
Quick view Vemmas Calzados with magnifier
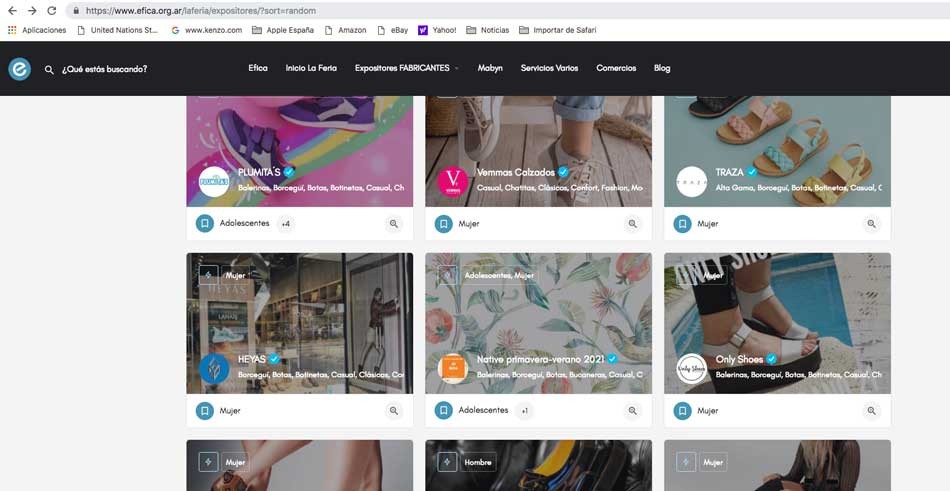pos(633,224)
